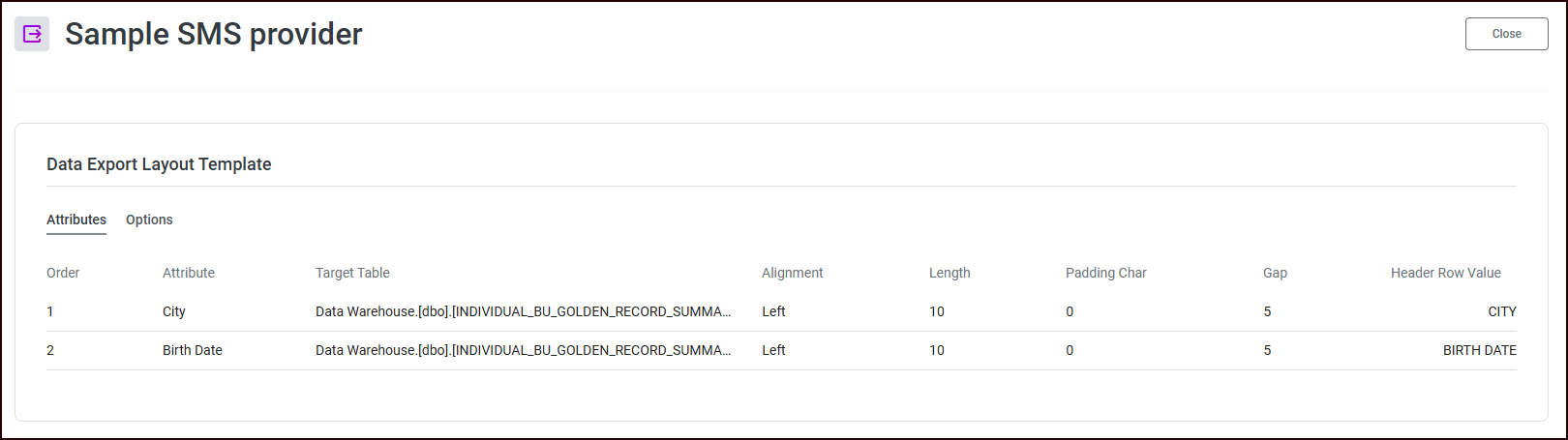1568x440 pixels.
Task: Select the Birth Date attribute row
Action: pyautogui.click(x=193, y=350)
